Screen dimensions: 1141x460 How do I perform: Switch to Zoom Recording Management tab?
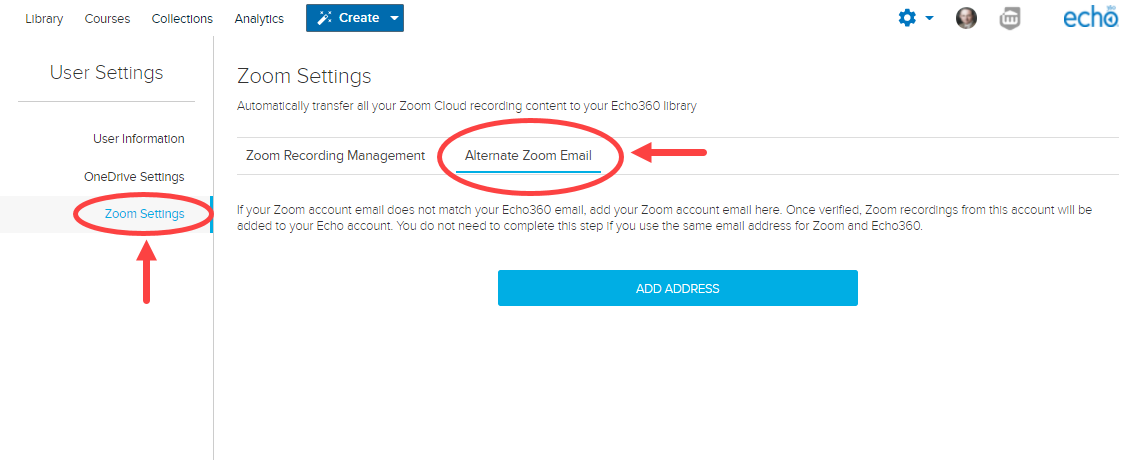point(335,155)
